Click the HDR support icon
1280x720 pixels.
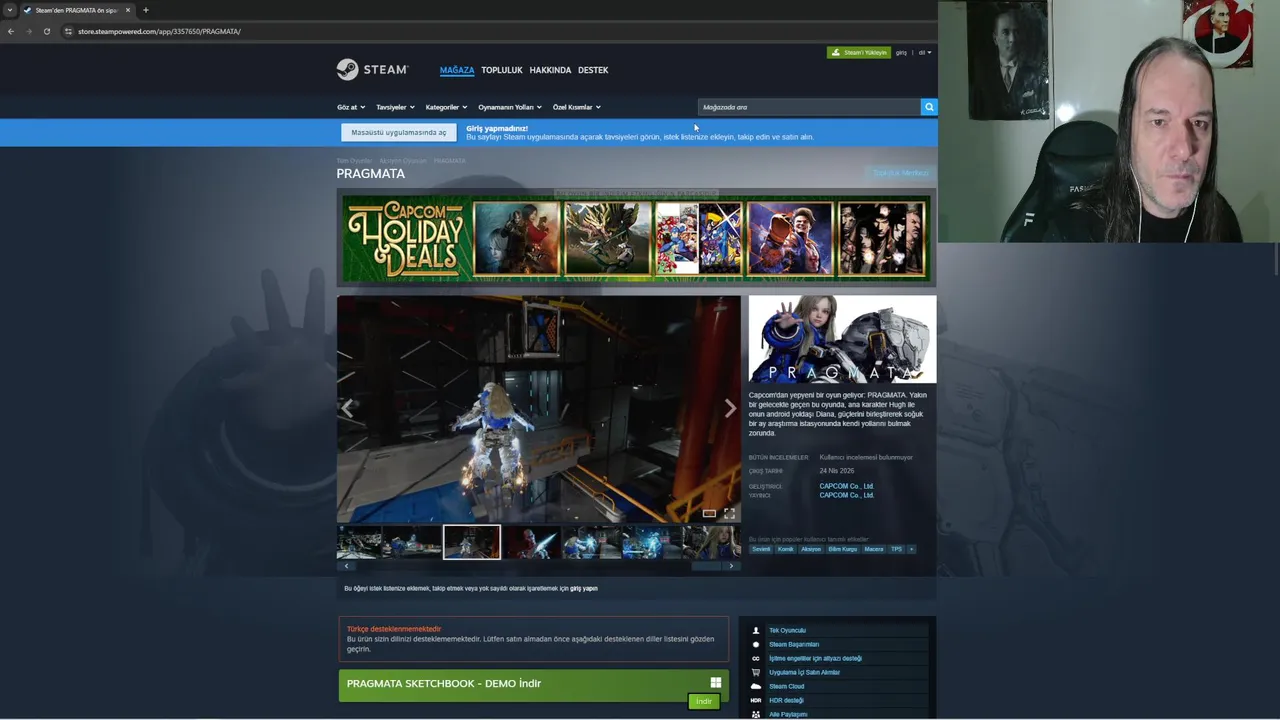pyautogui.click(x=756, y=700)
